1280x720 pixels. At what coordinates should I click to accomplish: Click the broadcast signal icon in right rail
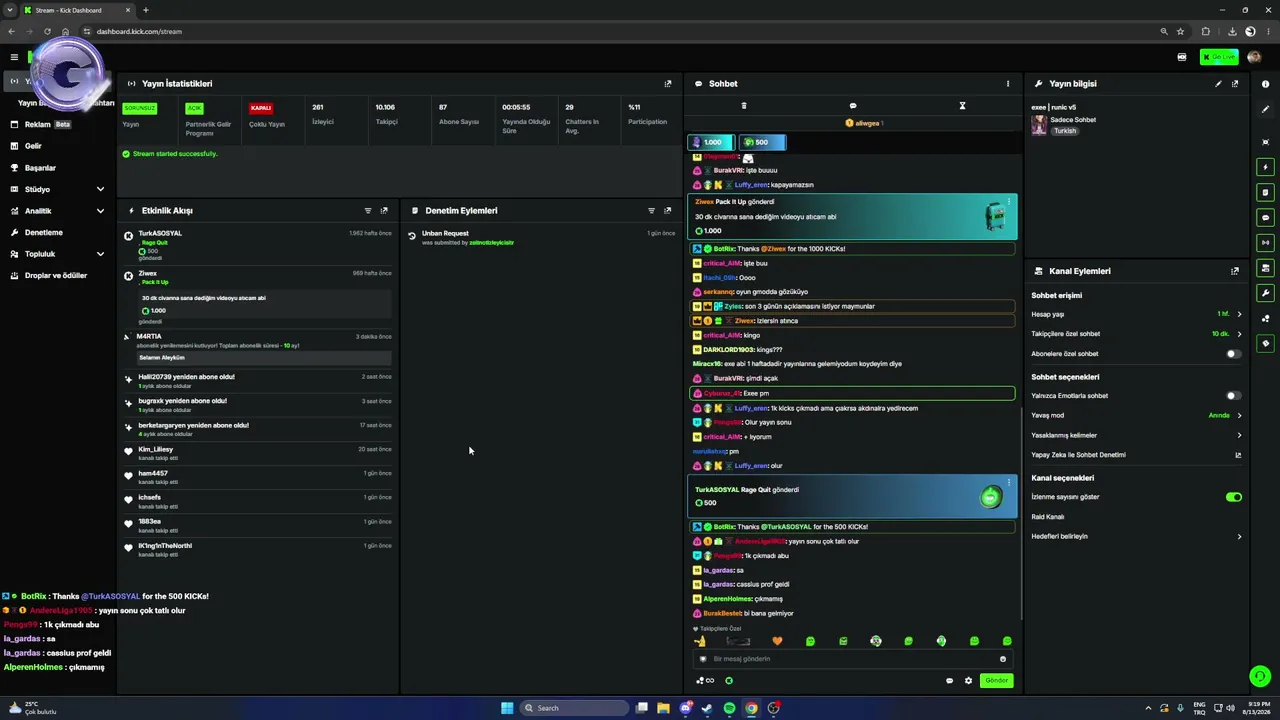pos(1266,242)
